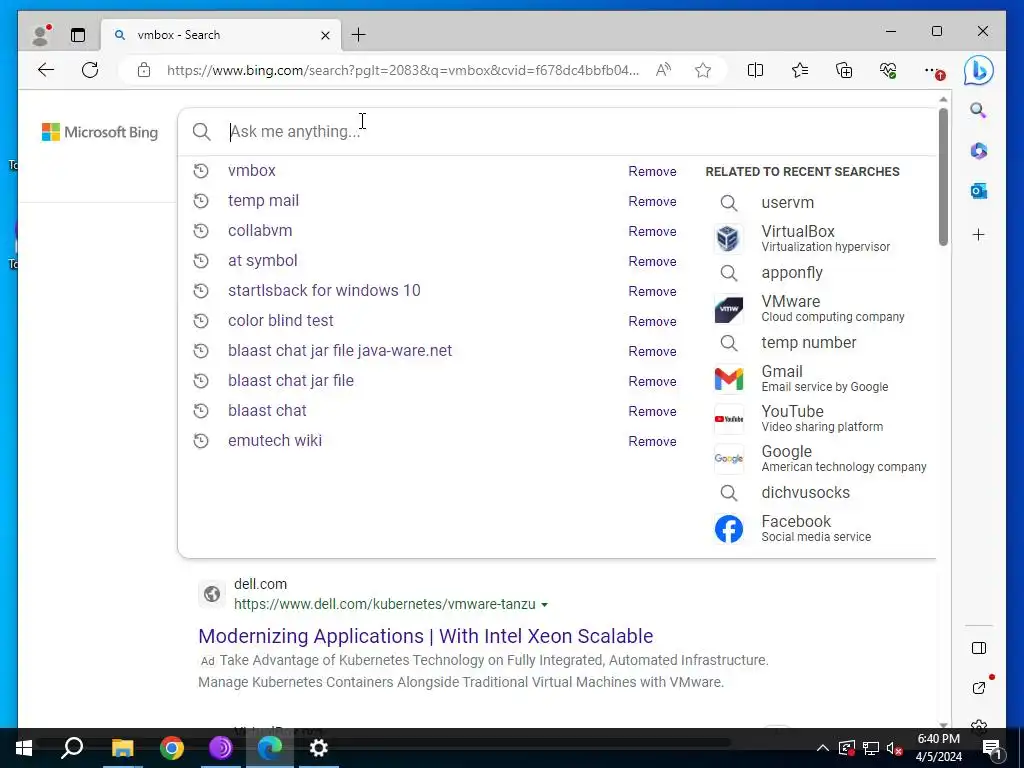Open Settings and more menu
The height and width of the screenshot is (768, 1024).
933,70
